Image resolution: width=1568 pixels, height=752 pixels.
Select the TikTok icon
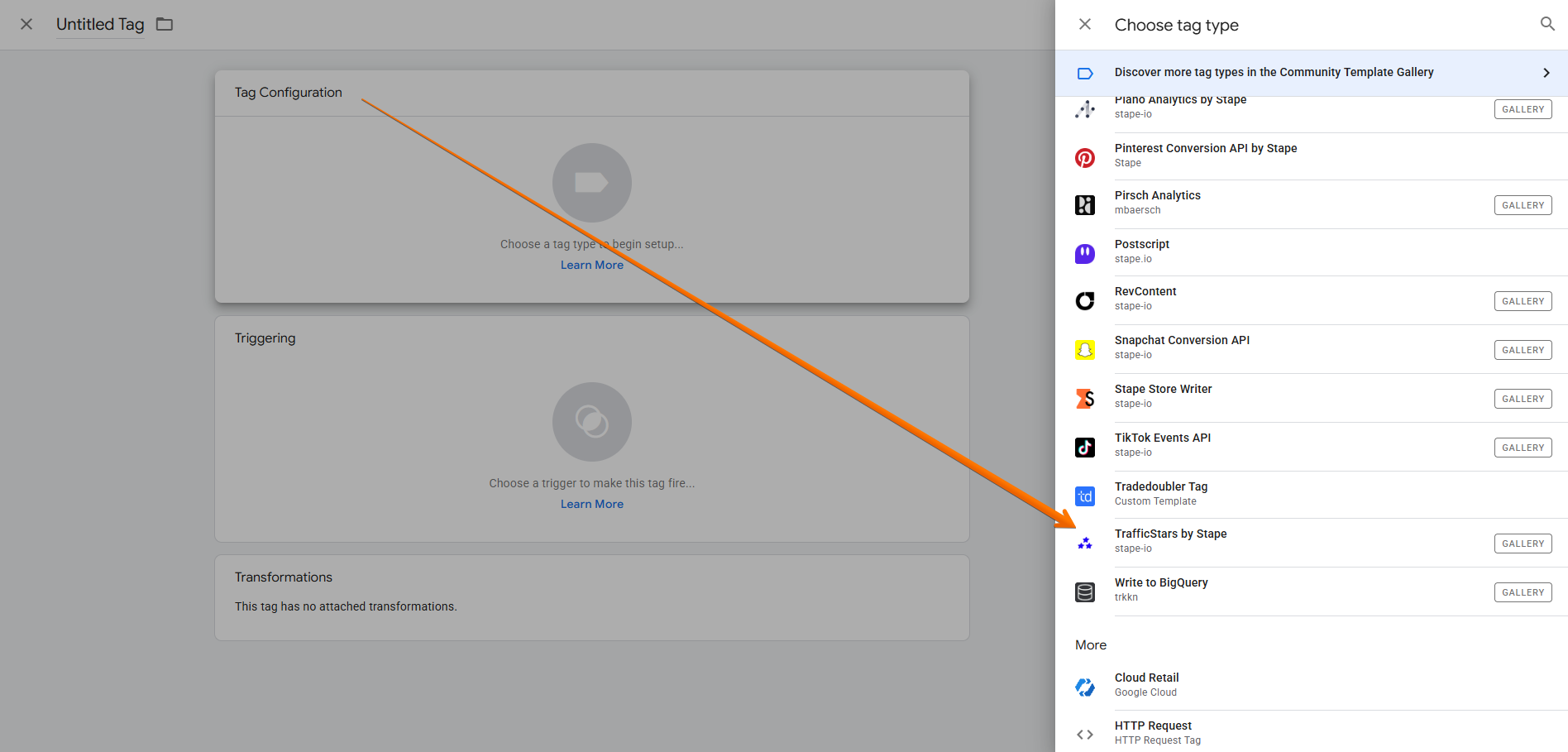pos(1085,448)
